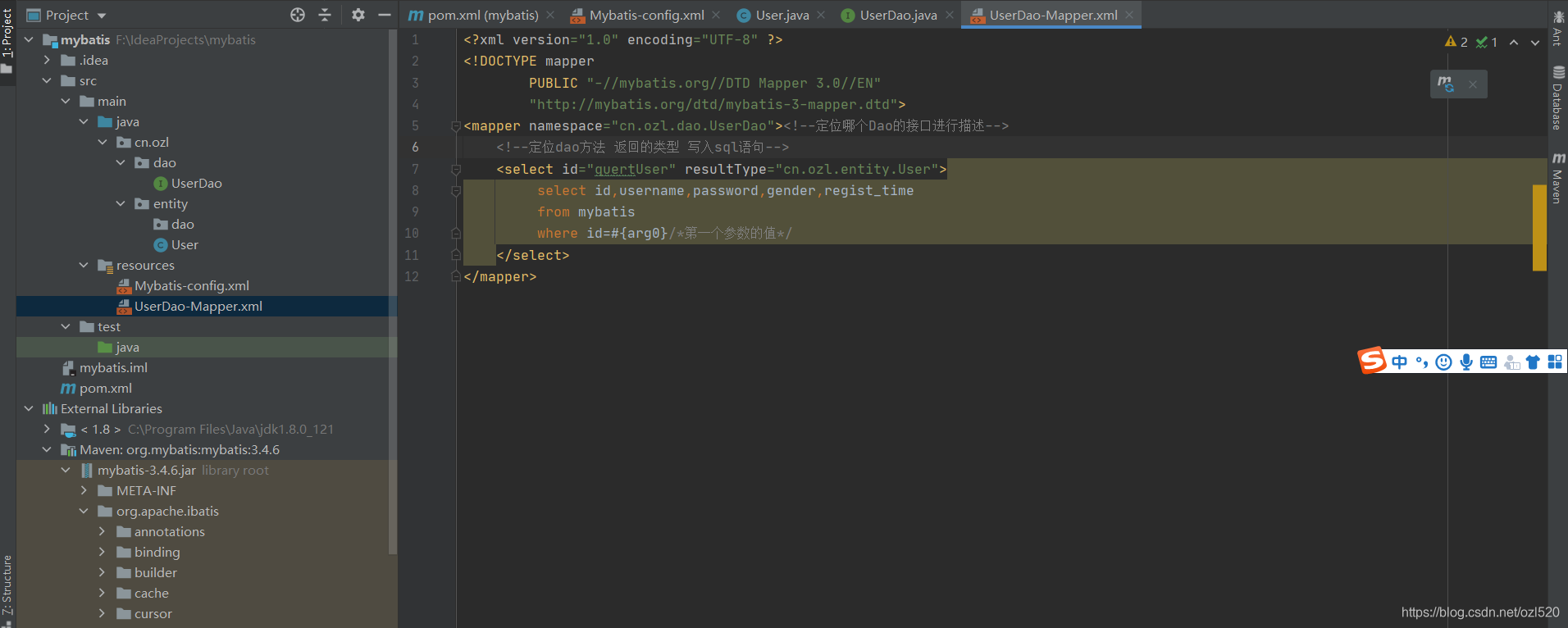Click Load Maven changes floating icon
1568x628 pixels.
pos(1446,84)
